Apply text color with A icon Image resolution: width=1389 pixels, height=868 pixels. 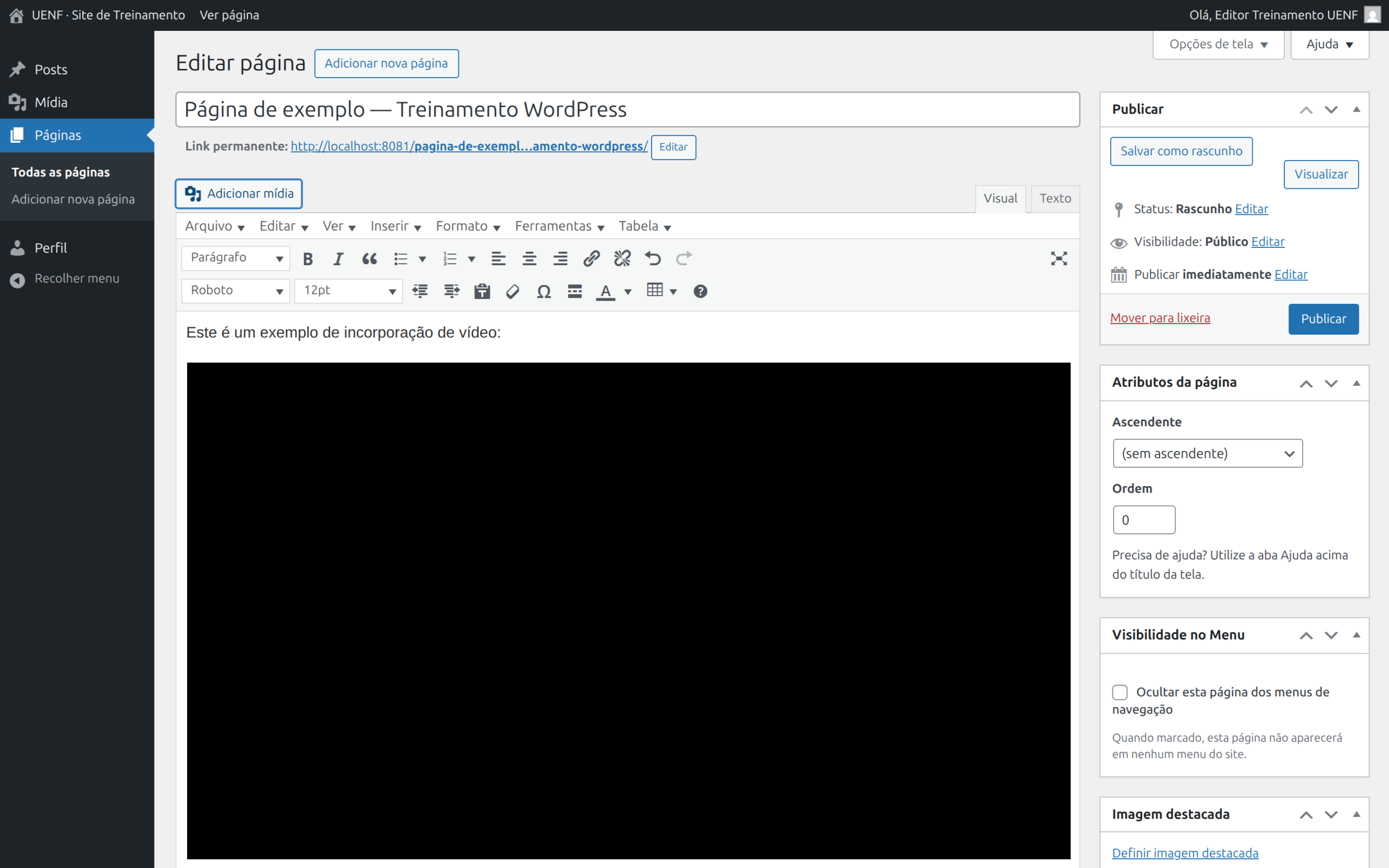tap(606, 292)
